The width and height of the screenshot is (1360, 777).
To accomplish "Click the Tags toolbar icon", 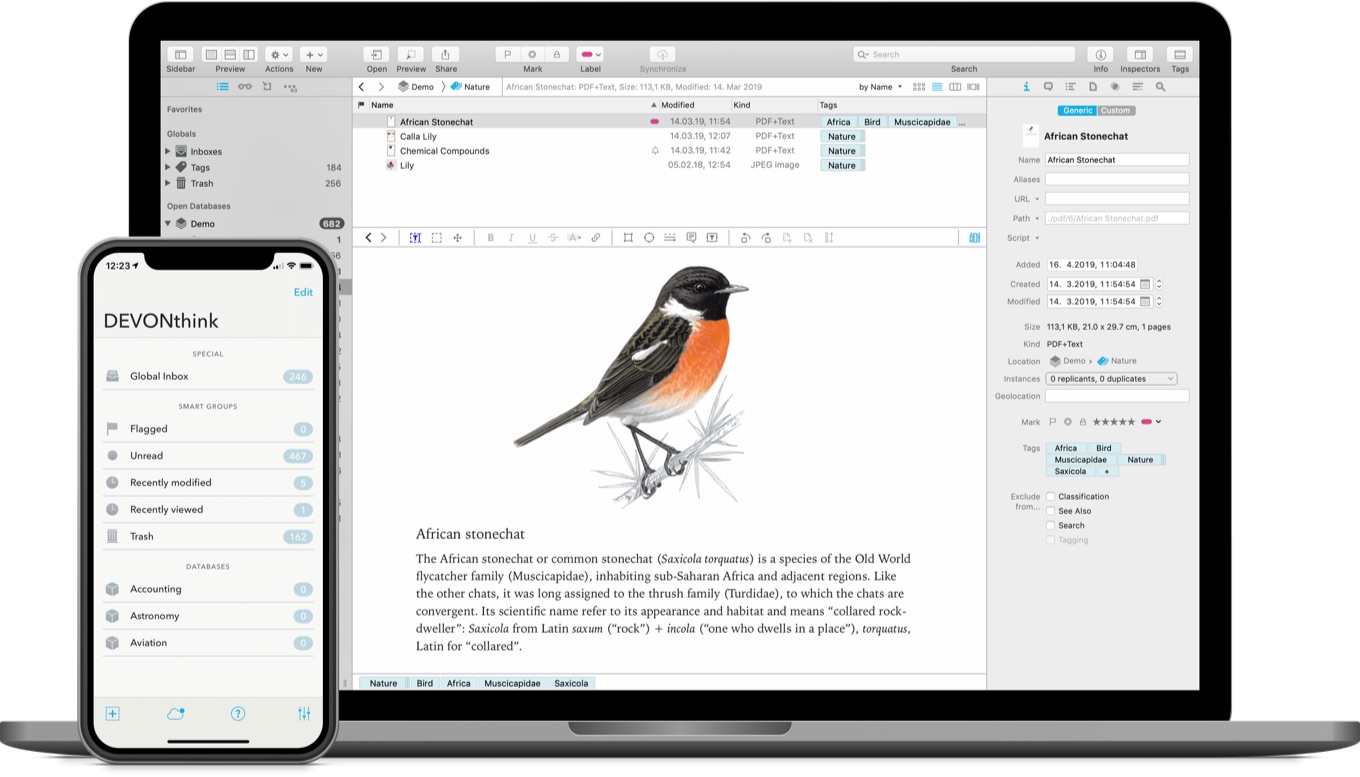I will click(1180, 55).
